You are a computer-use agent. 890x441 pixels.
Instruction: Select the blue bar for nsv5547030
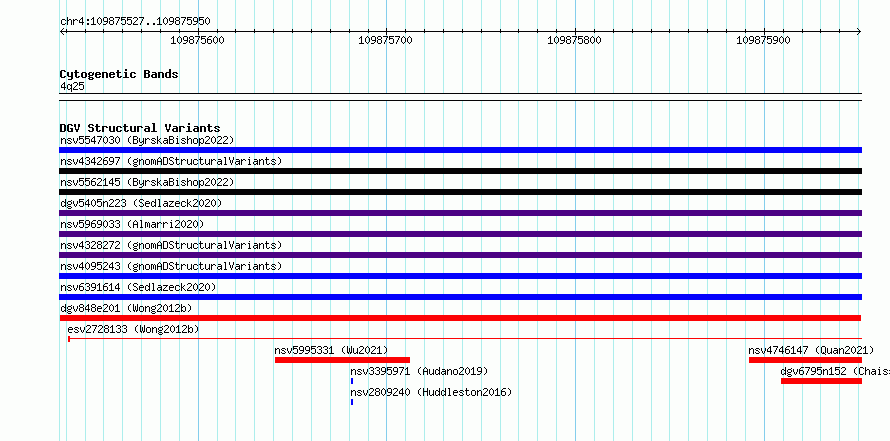(460, 150)
